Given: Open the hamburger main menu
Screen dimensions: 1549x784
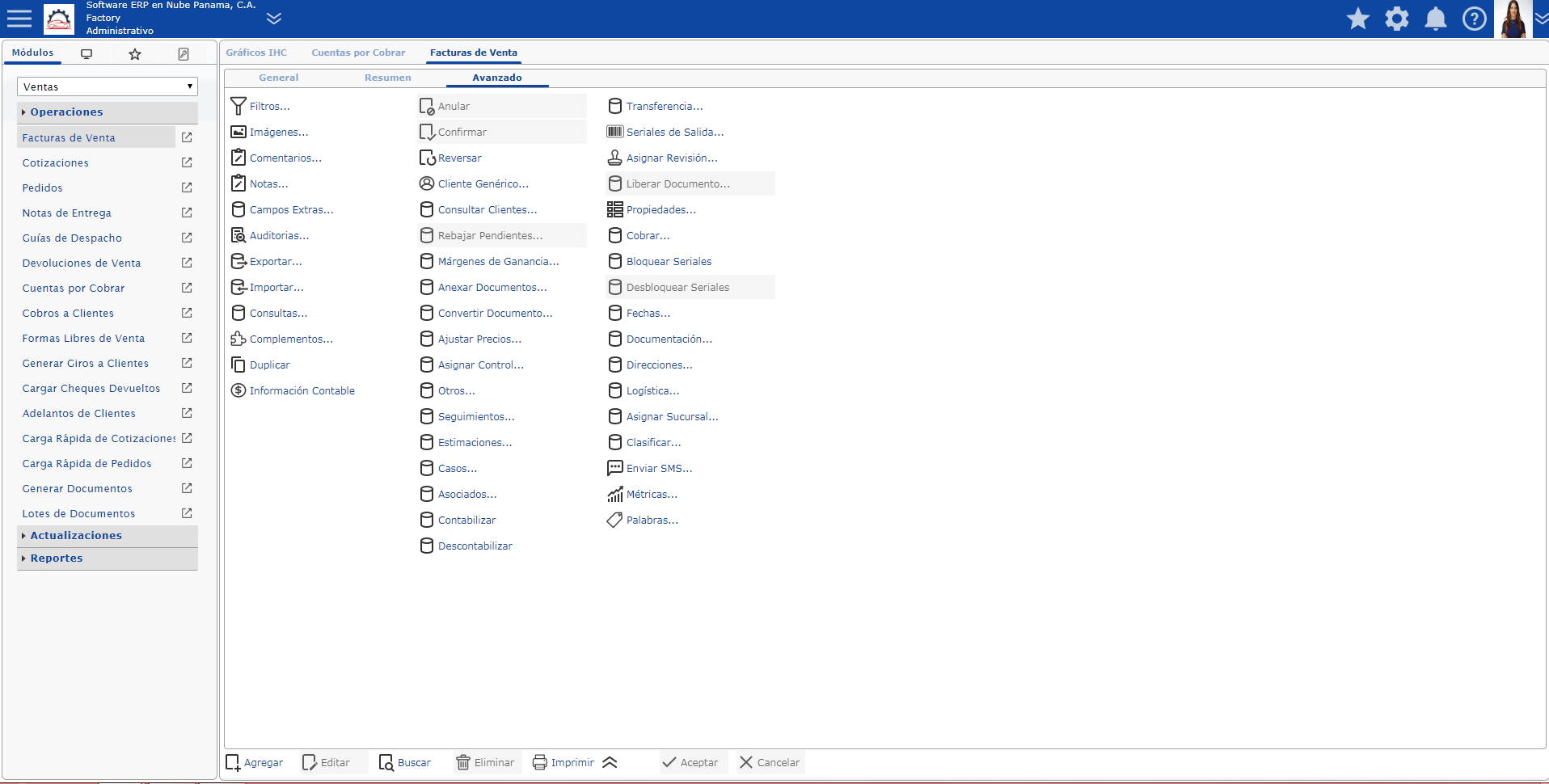Looking at the screenshot, I should (x=19, y=19).
